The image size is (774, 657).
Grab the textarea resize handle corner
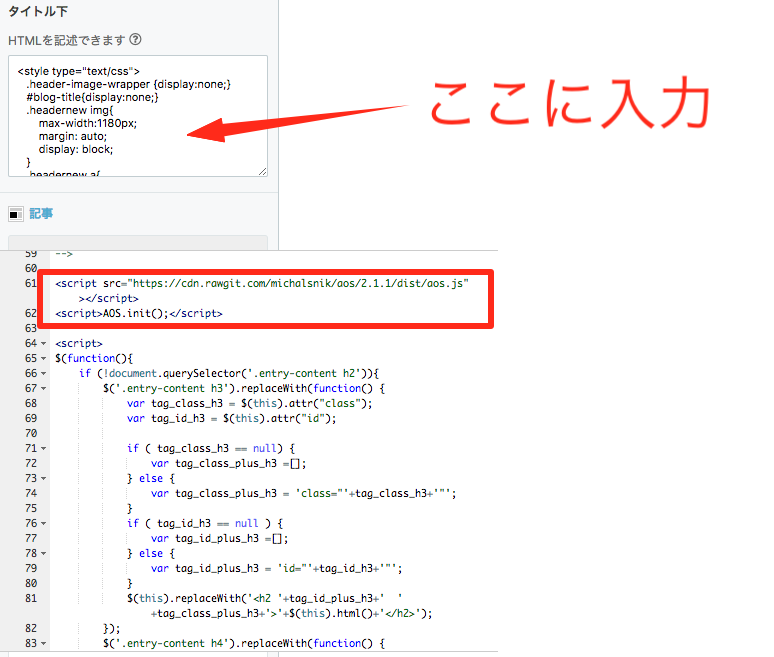click(263, 171)
